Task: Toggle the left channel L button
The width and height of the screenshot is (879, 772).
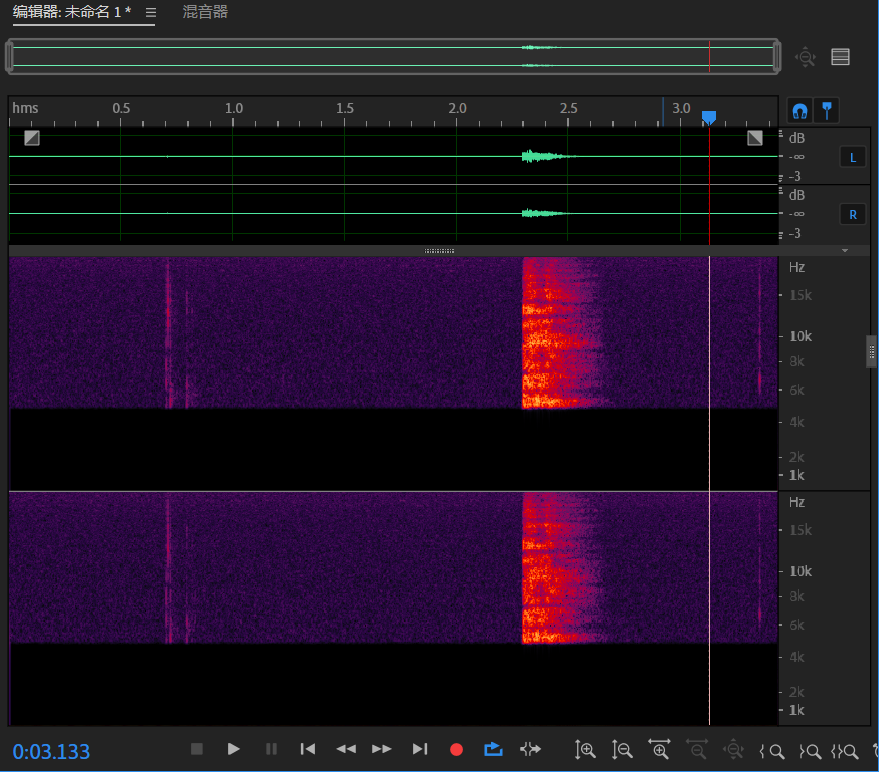Action: tap(853, 158)
